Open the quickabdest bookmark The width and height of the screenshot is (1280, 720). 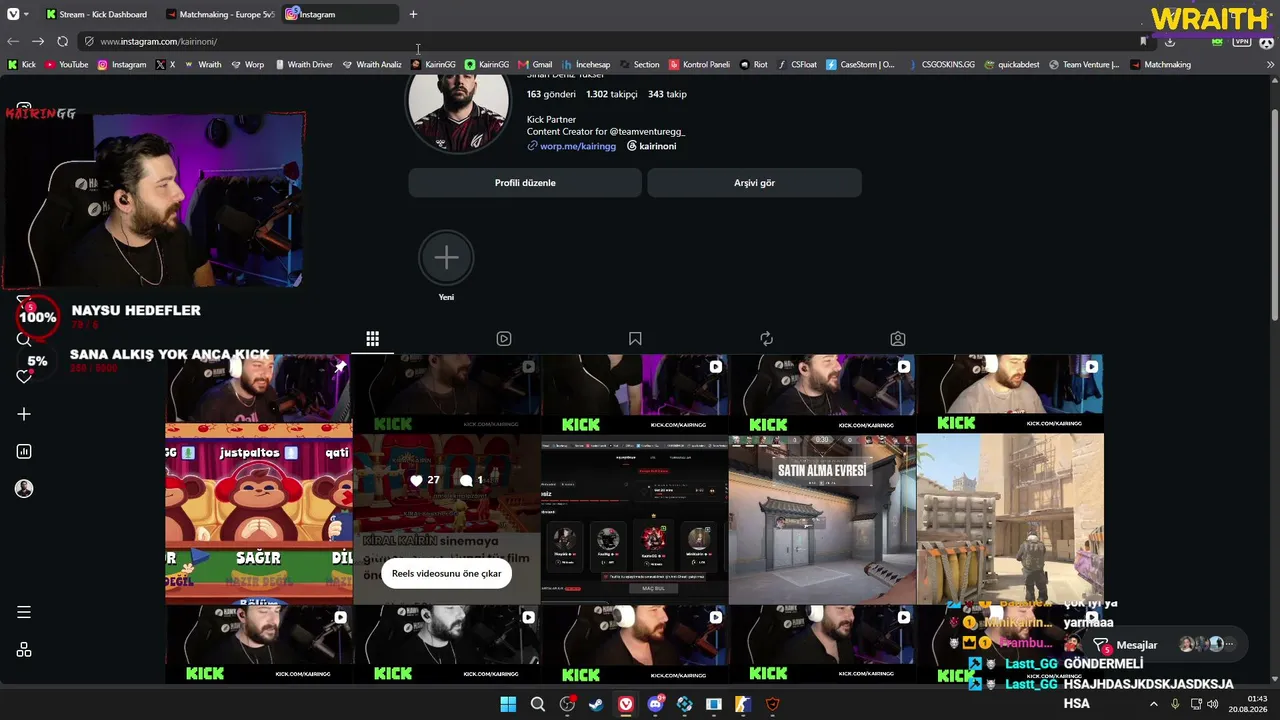point(1012,64)
